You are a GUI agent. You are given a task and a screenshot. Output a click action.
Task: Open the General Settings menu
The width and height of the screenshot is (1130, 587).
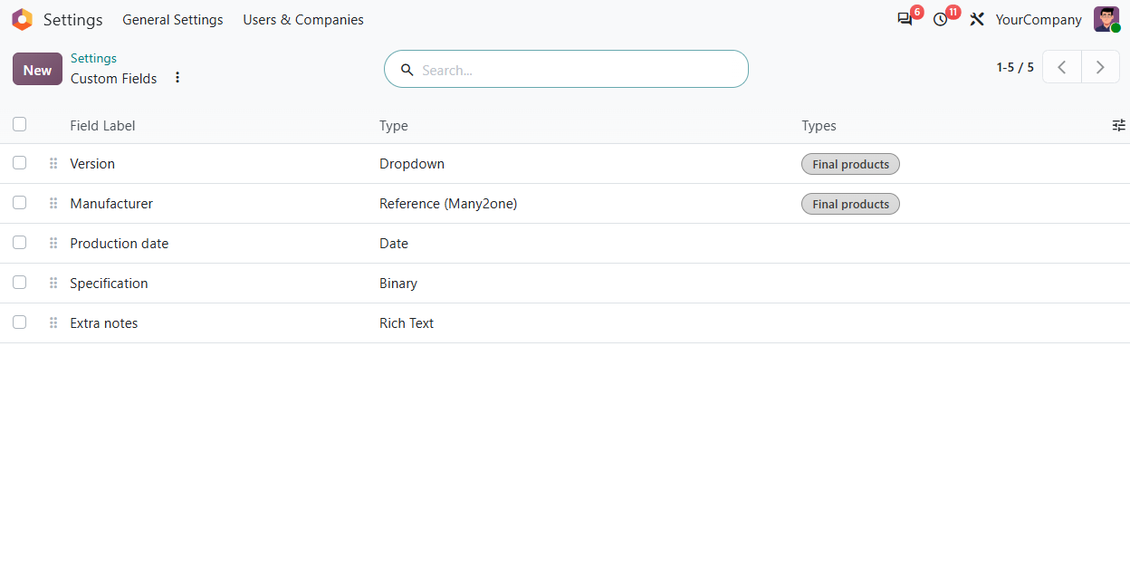coord(172,19)
